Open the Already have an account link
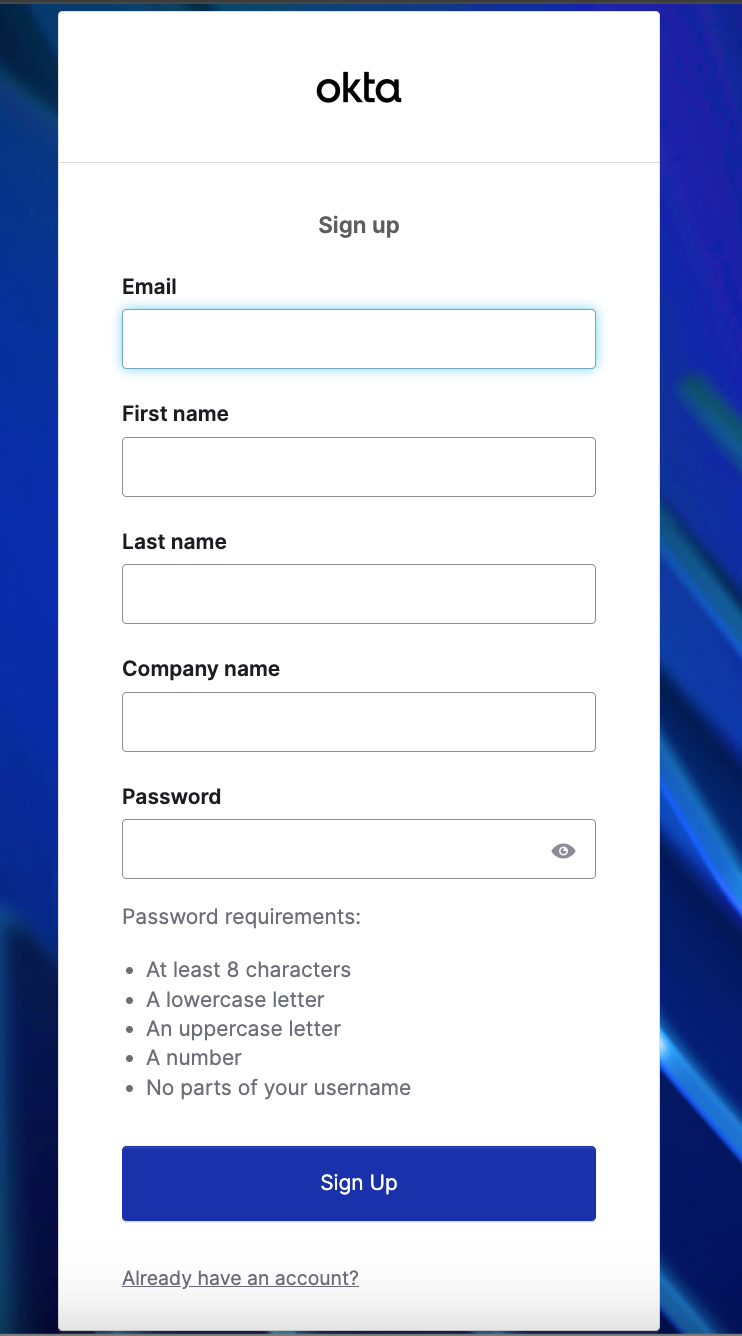The width and height of the screenshot is (742, 1336). pyautogui.click(x=240, y=1277)
